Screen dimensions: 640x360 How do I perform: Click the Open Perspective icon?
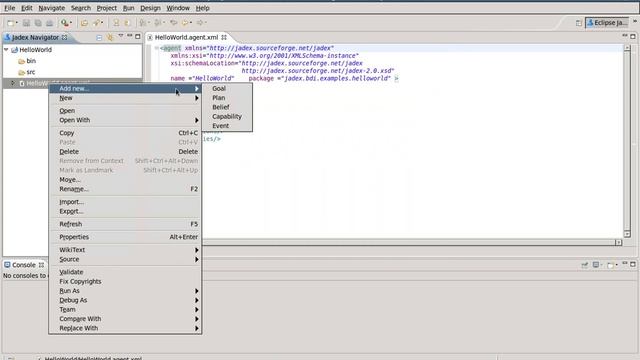click(x=578, y=23)
